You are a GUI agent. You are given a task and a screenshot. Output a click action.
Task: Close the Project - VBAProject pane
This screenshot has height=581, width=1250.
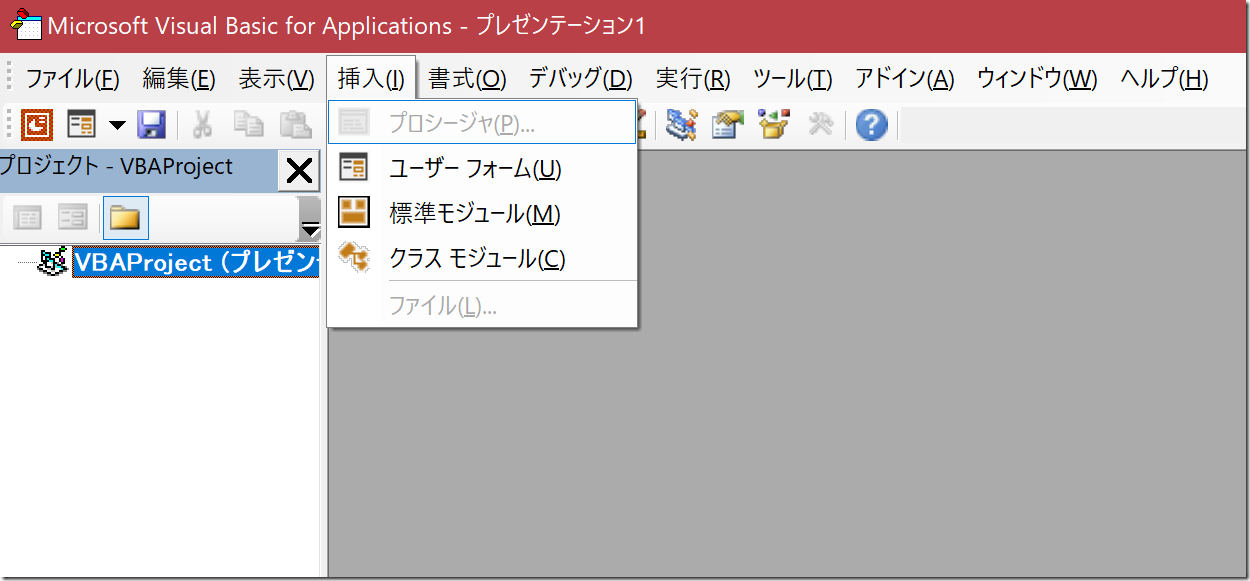pyautogui.click(x=299, y=171)
